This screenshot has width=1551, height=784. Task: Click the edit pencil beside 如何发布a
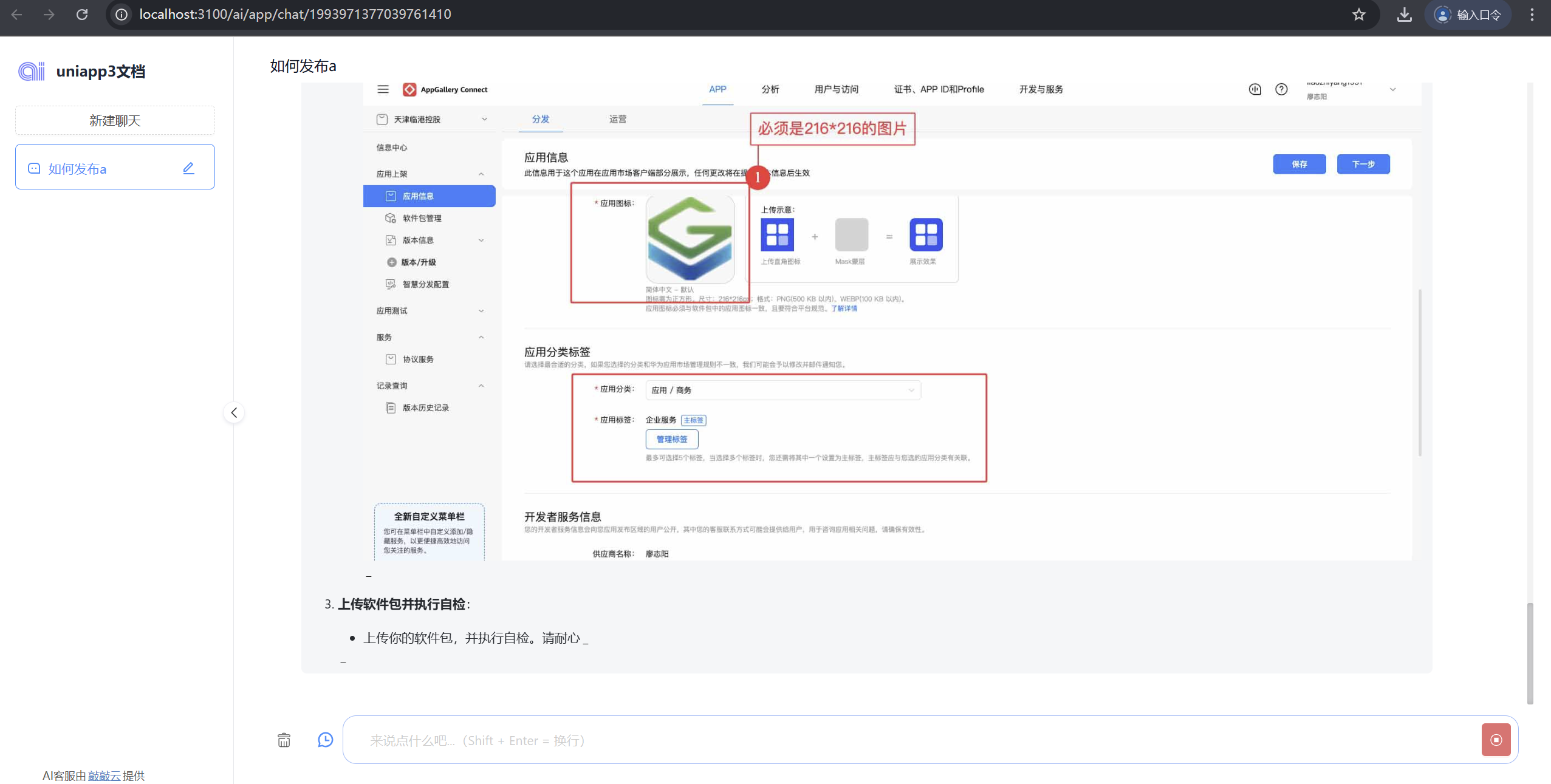(188, 168)
